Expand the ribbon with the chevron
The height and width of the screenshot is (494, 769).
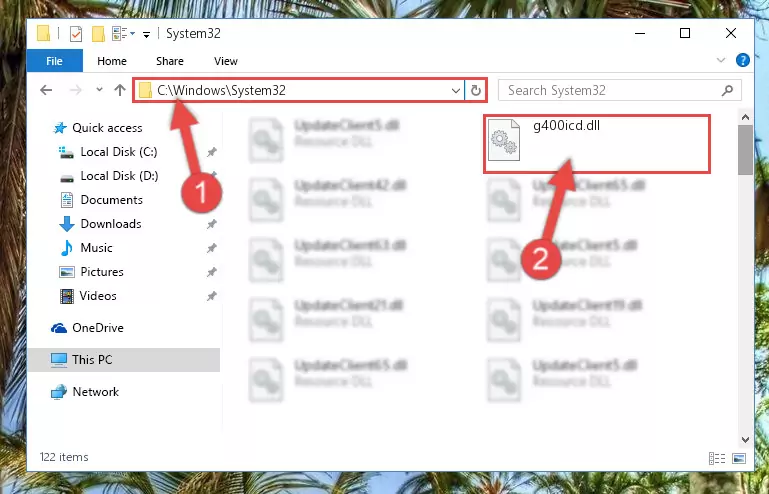(721, 60)
